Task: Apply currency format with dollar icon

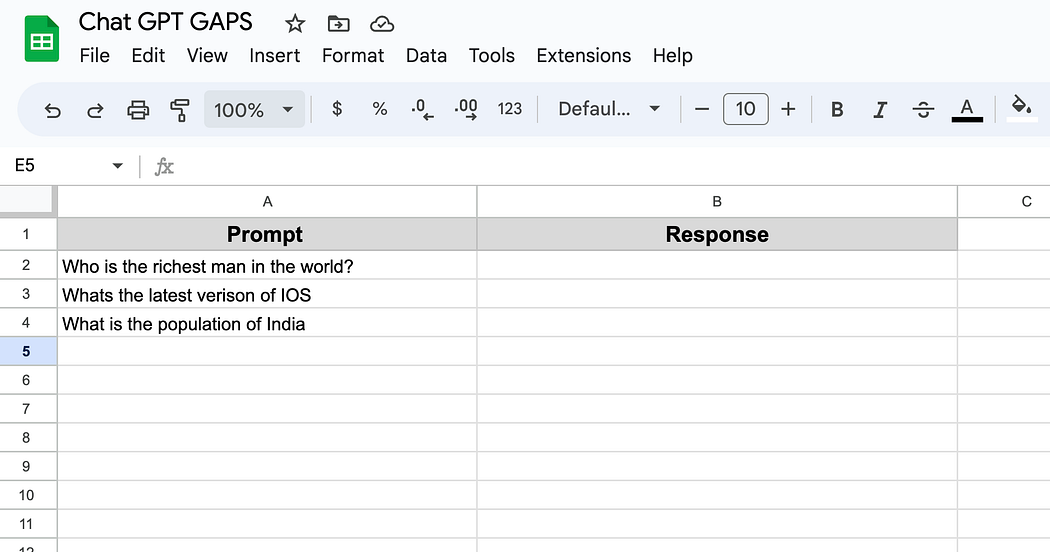Action: pos(337,109)
